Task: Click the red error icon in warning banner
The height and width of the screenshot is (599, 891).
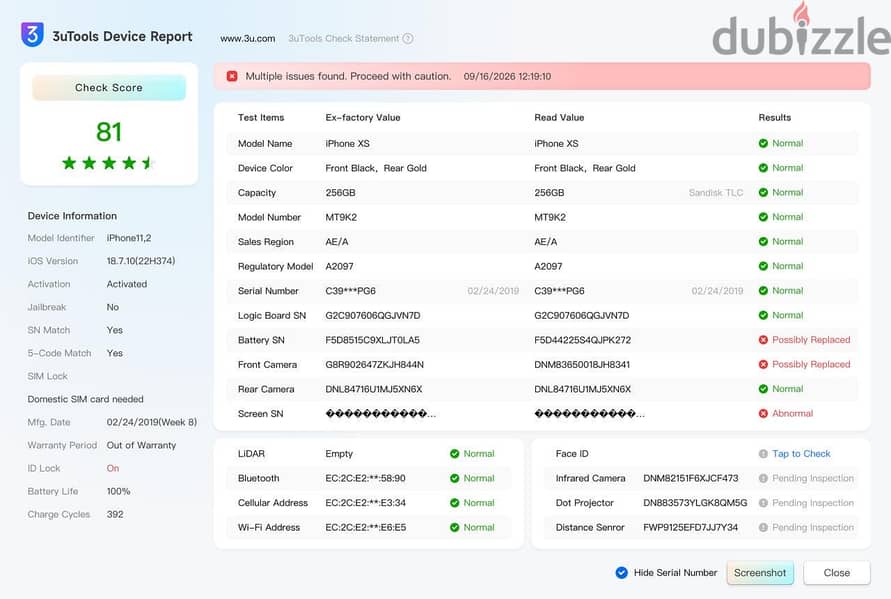Action: point(232,76)
